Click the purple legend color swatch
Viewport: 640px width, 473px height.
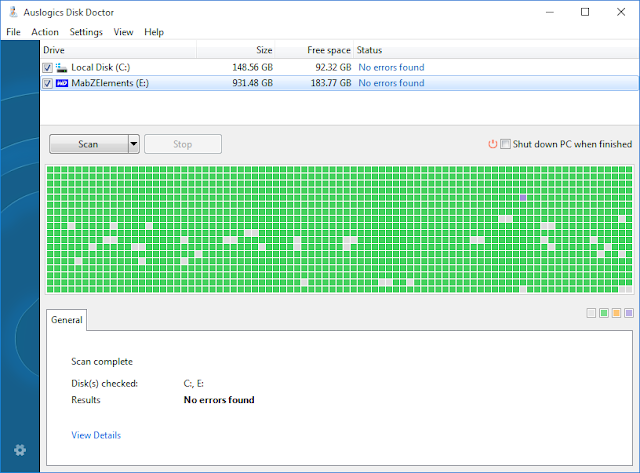[x=629, y=313]
